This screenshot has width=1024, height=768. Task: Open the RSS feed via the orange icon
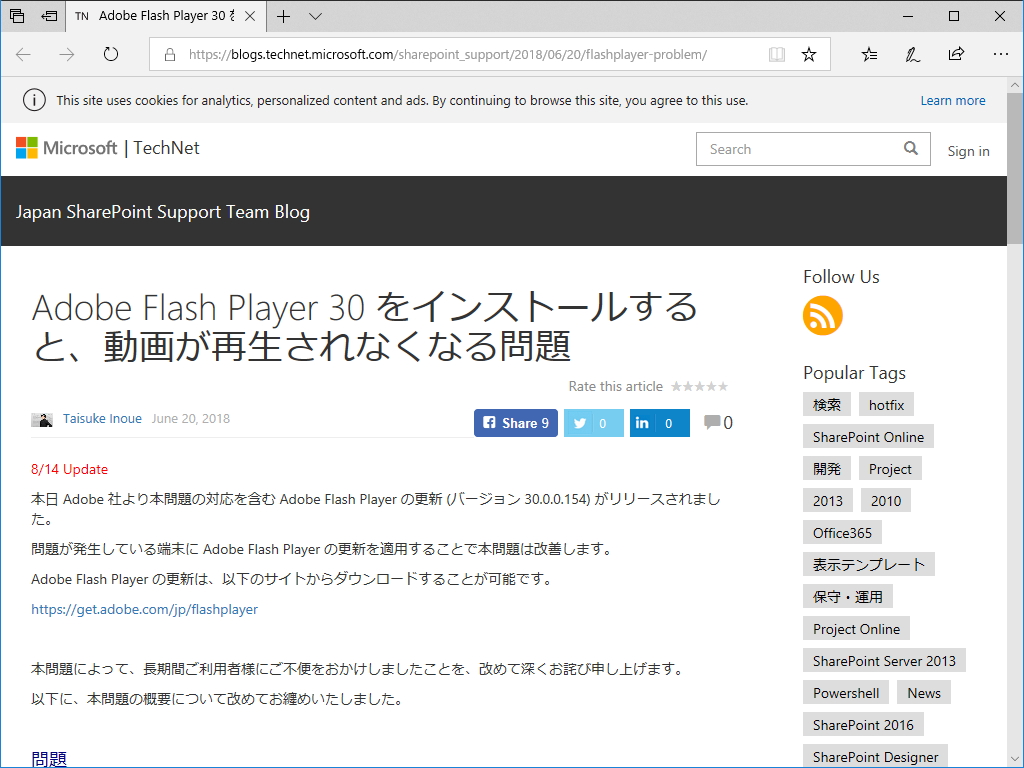(x=822, y=315)
